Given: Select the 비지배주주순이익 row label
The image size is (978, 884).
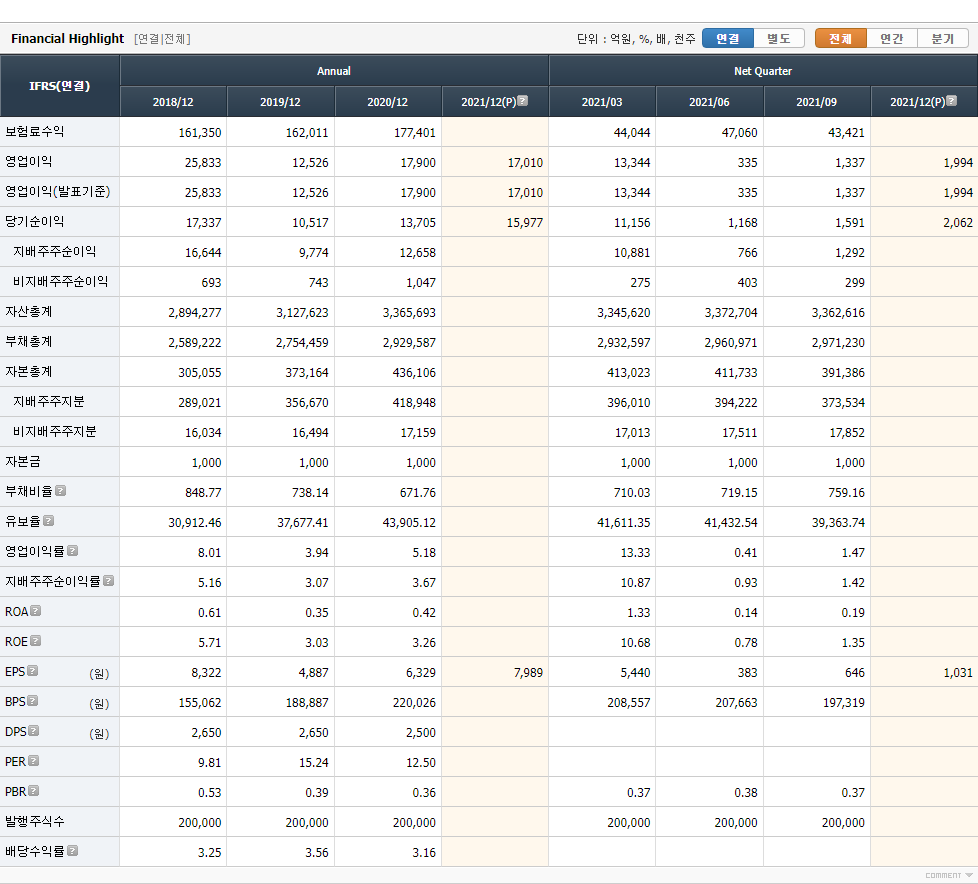Looking at the screenshot, I should coord(61,281).
